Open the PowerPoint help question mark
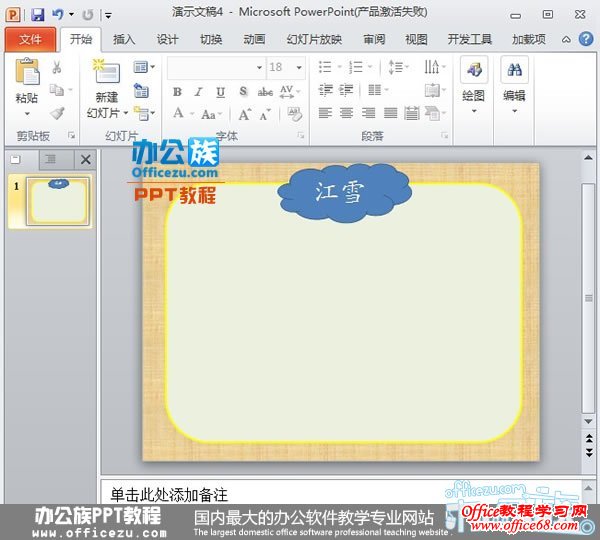Screen dimensions: 600x540 tap(584, 40)
